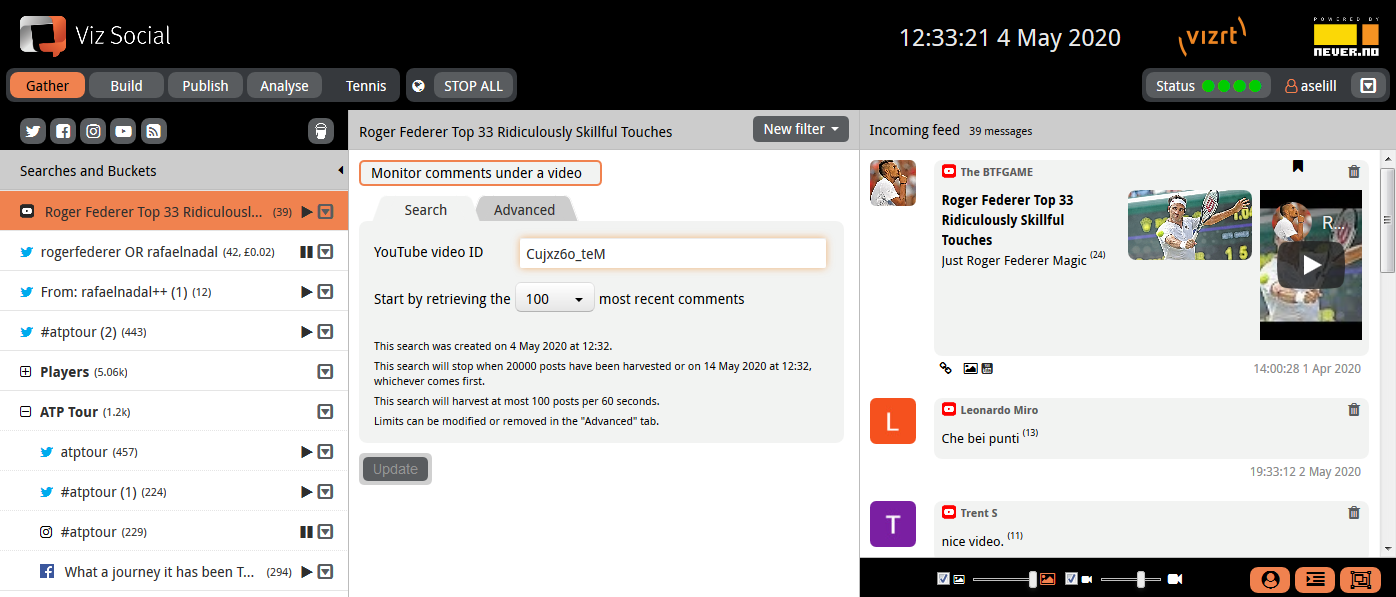The height and width of the screenshot is (597, 1396).
Task: Click the text indent layout button in footer
Action: [1315, 579]
